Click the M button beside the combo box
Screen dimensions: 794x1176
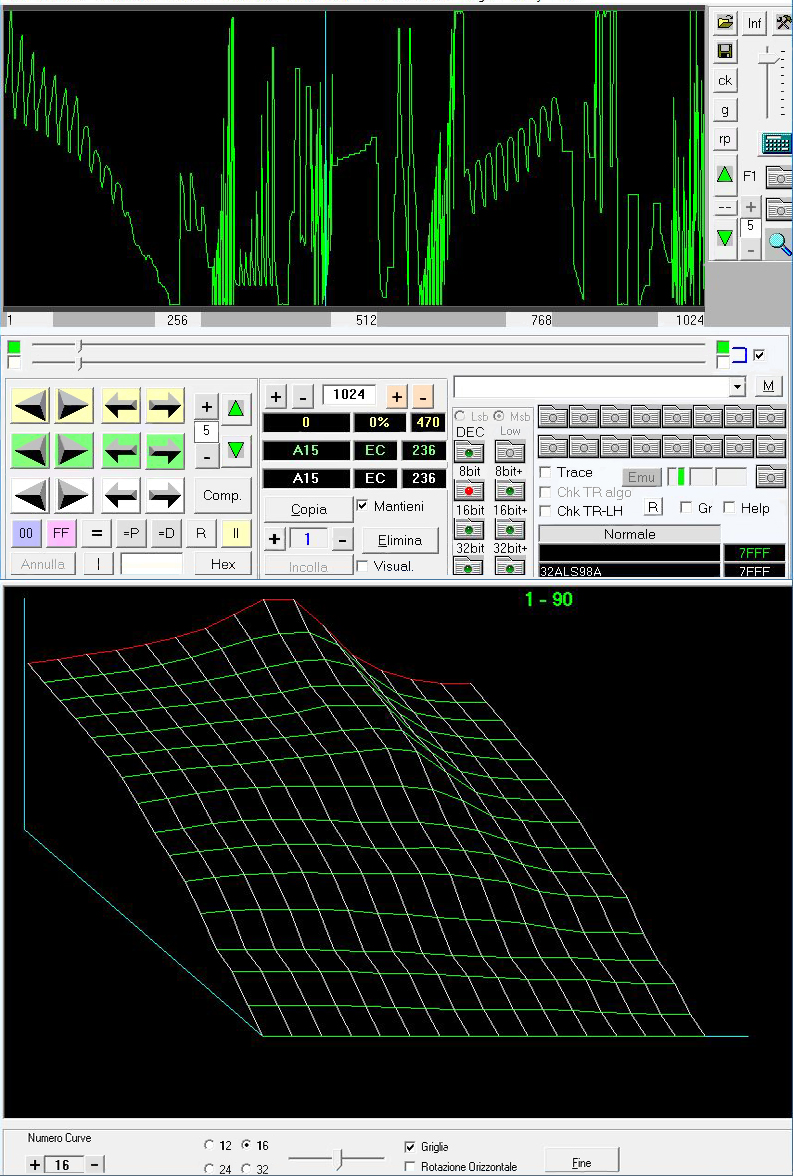coord(768,386)
